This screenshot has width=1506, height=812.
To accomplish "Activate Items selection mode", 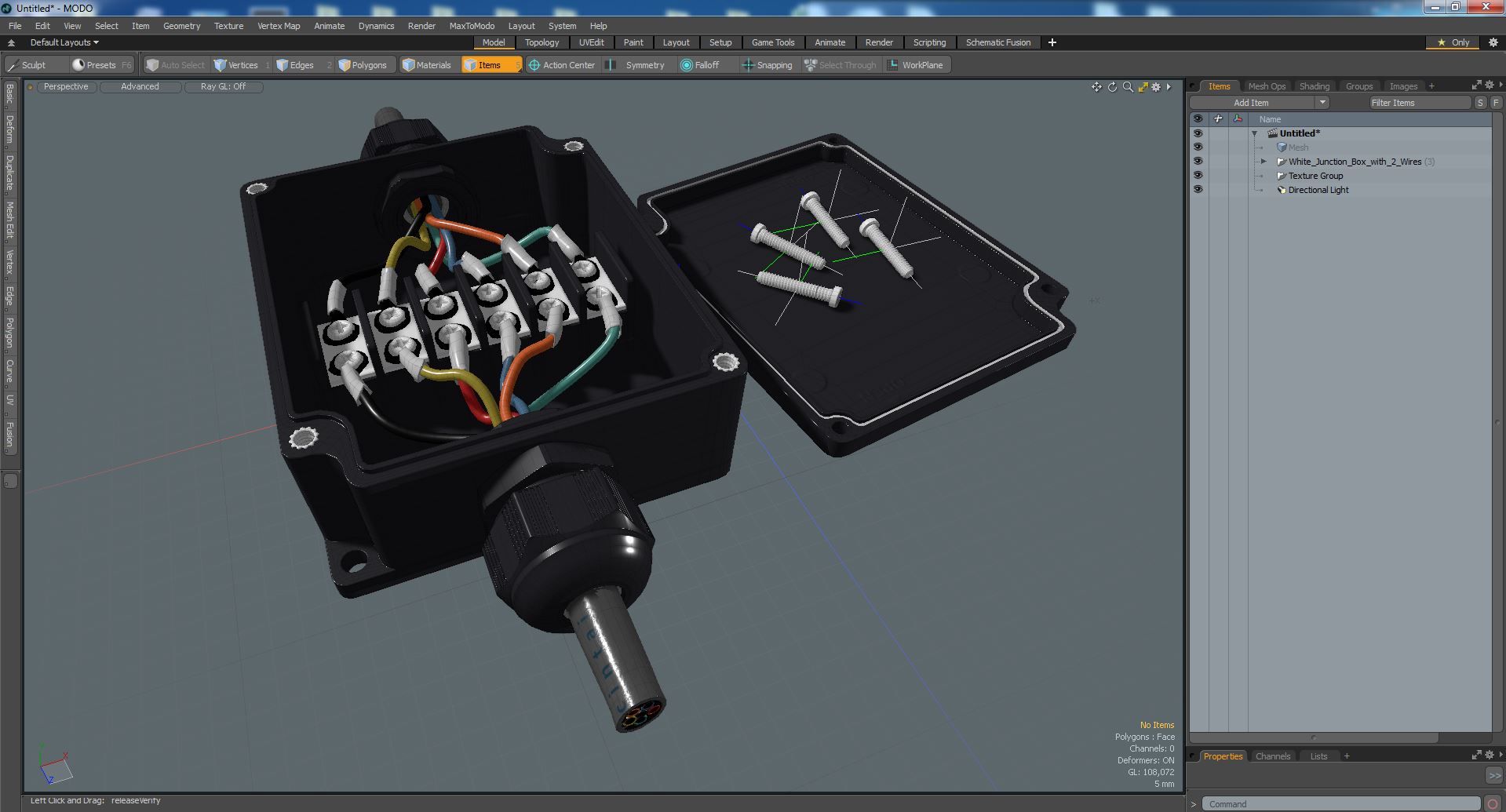I will click(490, 65).
